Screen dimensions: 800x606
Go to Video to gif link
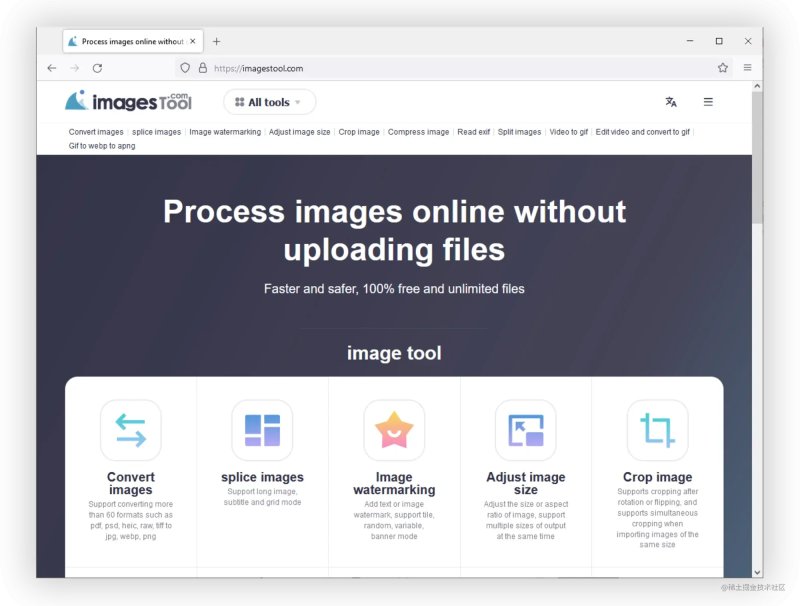pyautogui.click(x=568, y=132)
